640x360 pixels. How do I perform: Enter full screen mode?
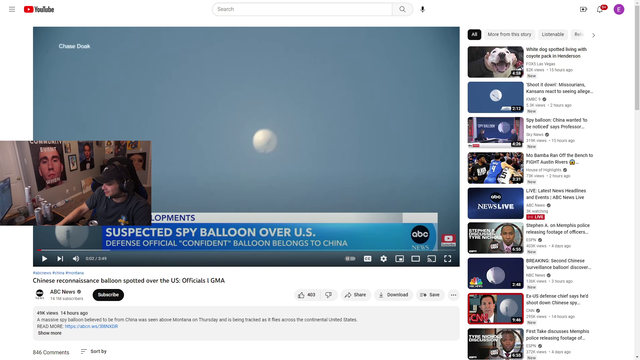447,258
